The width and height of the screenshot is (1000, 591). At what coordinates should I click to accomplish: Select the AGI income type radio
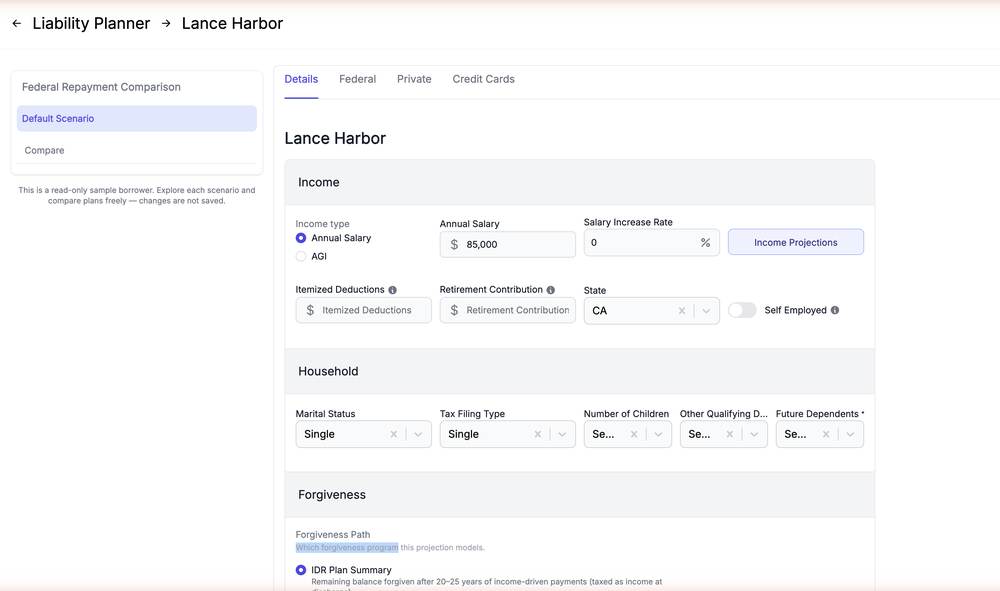pyautogui.click(x=301, y=256)
